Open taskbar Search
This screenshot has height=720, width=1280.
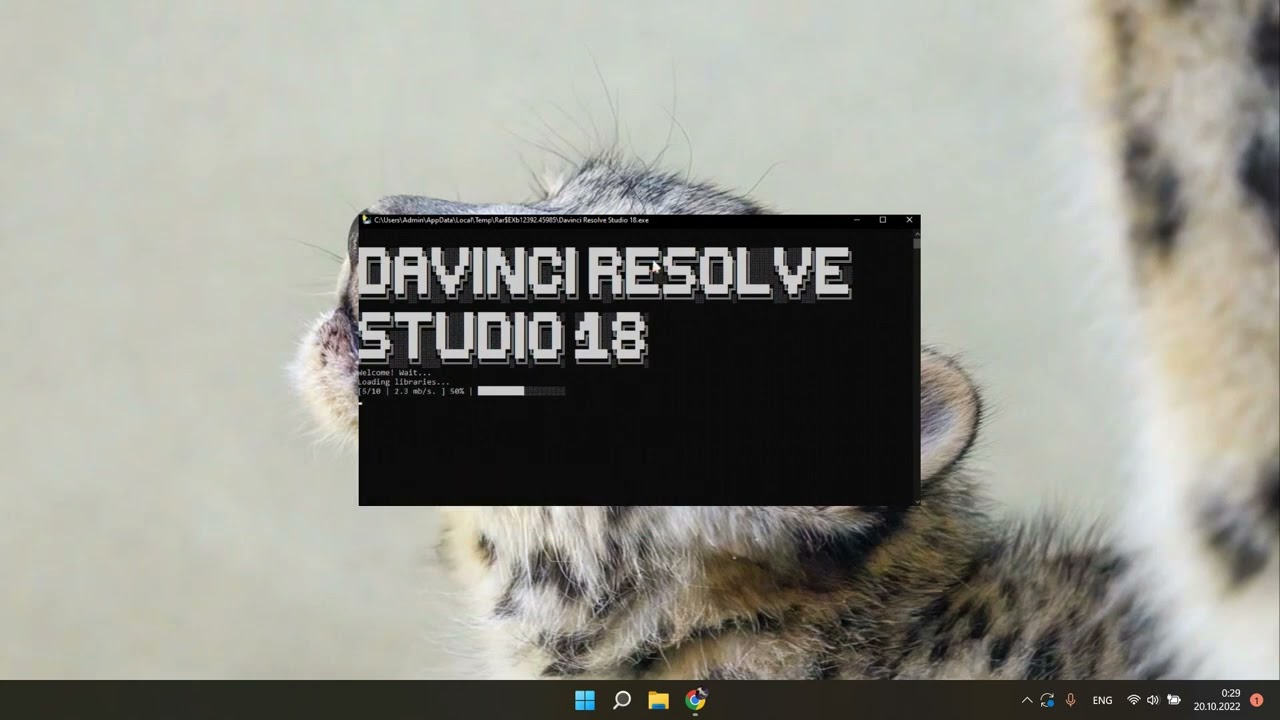[x=622, y=700]
